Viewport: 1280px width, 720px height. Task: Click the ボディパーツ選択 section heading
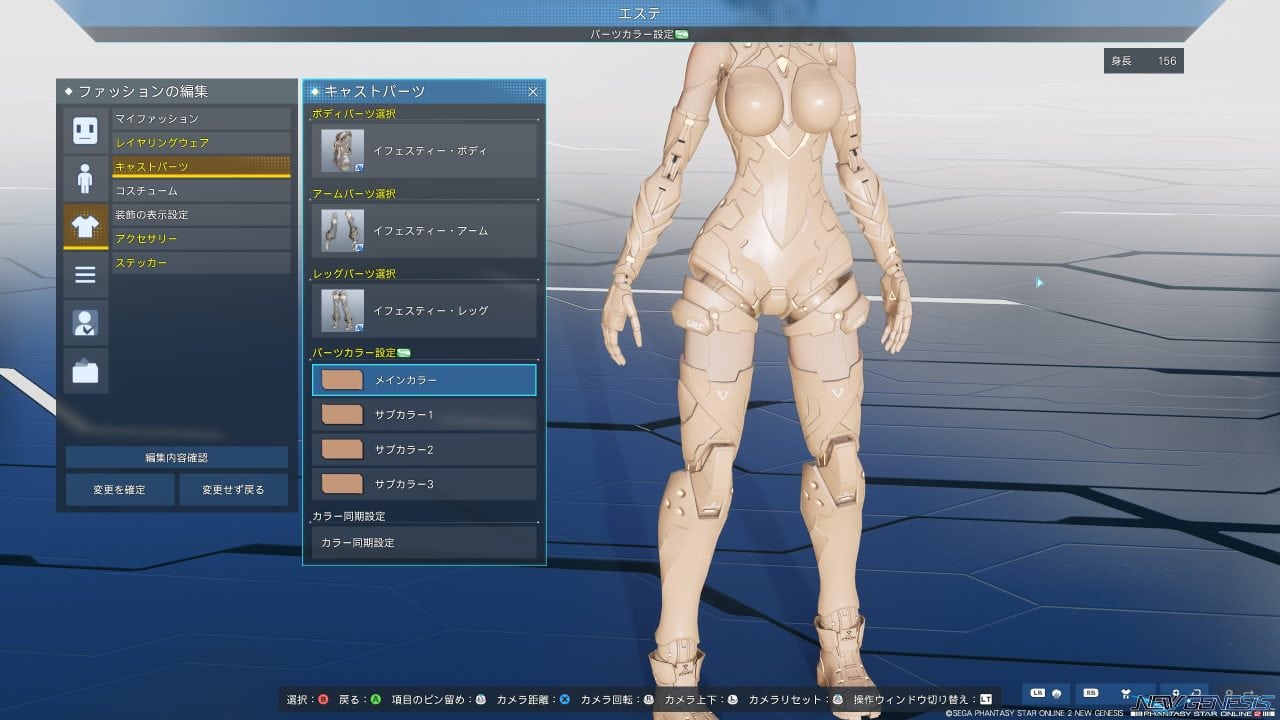[354, 114]
